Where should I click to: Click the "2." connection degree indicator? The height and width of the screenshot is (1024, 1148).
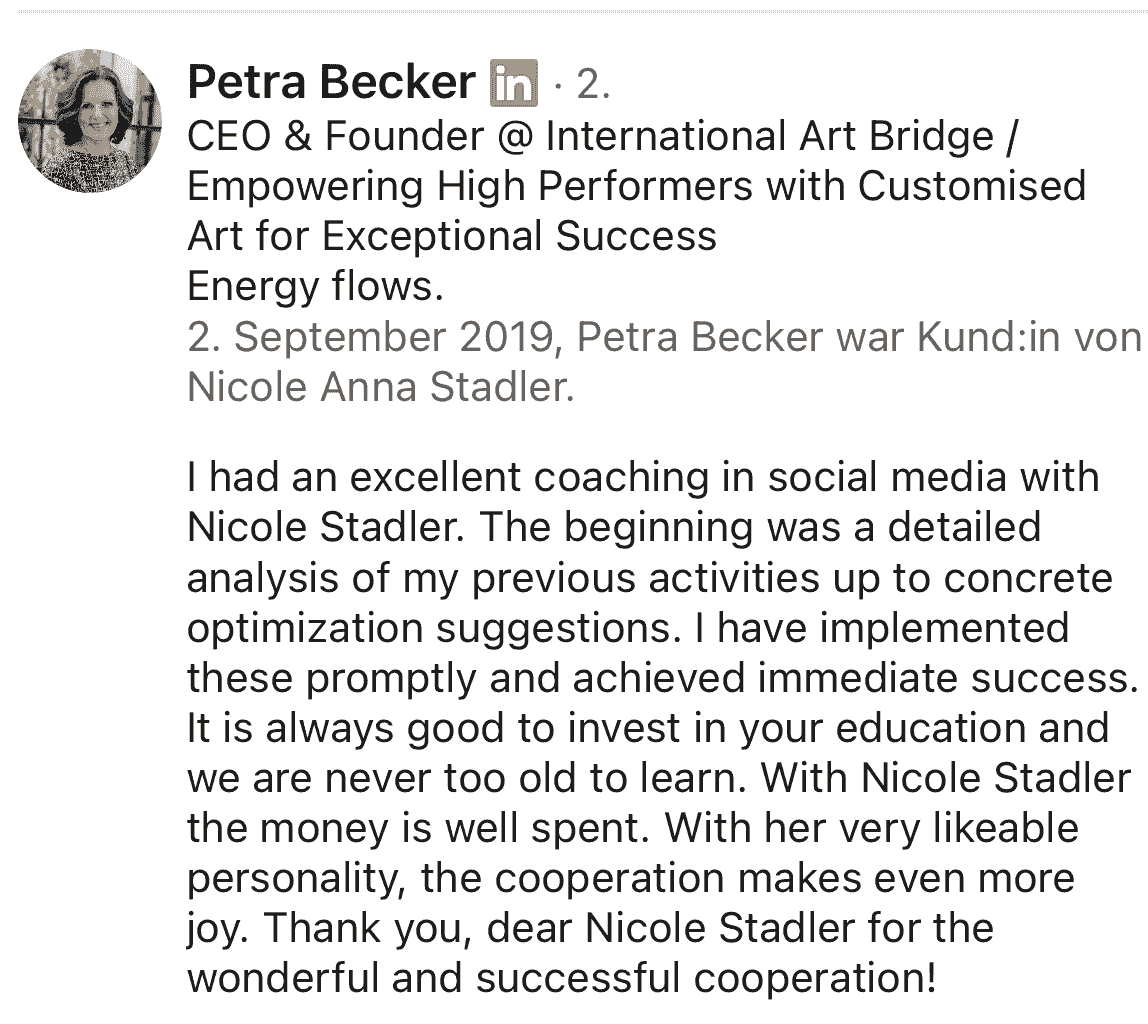[x=590, y=85]
